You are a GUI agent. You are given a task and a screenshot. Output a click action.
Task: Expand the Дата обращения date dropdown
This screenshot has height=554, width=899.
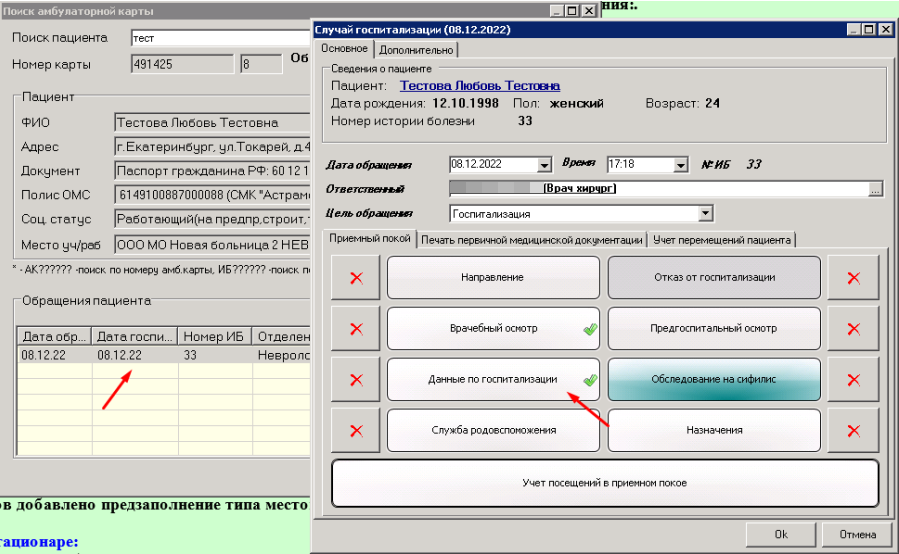click(x=544, y=165)
